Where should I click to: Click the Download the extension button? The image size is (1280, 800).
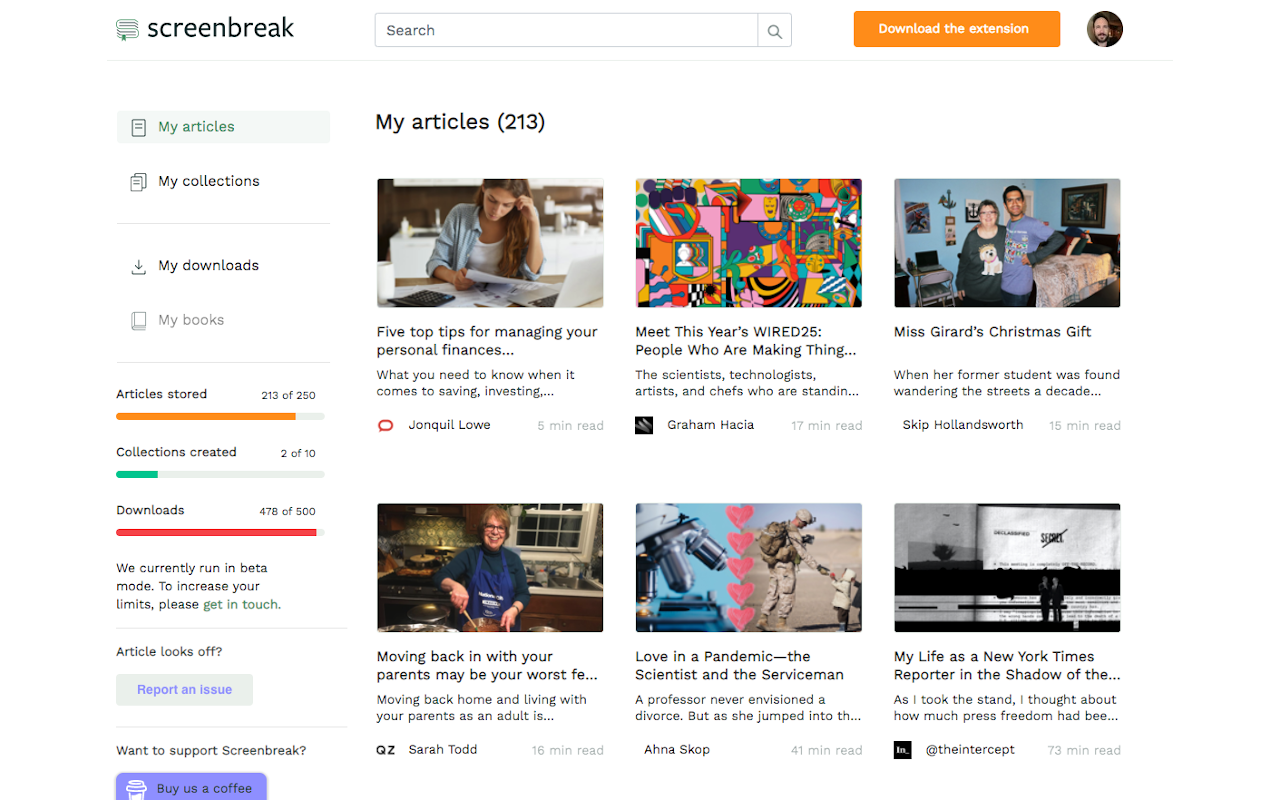(956, 29)
